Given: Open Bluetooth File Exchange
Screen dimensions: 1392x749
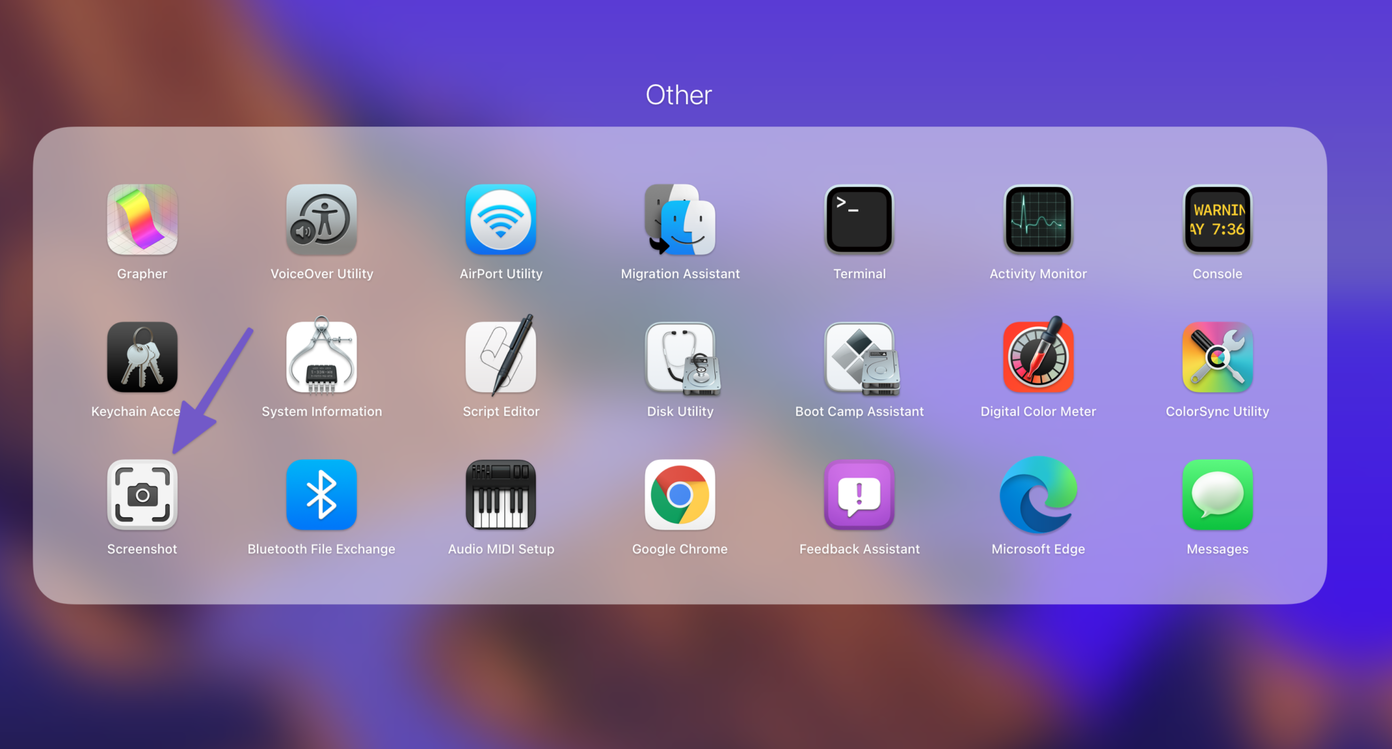Looking at the screenshot, I should coord(321,495).
